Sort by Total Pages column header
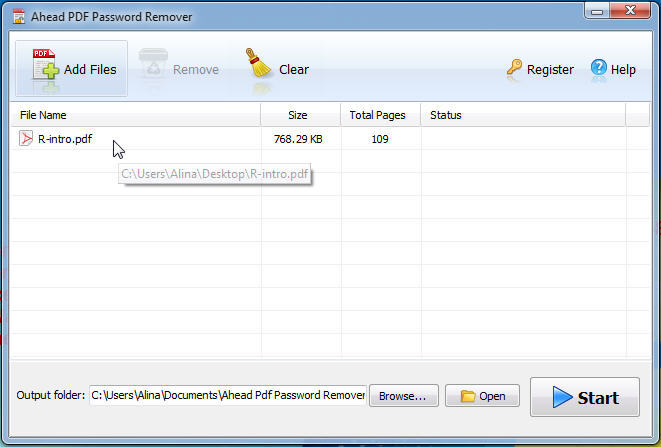 [x=381, y=115]
